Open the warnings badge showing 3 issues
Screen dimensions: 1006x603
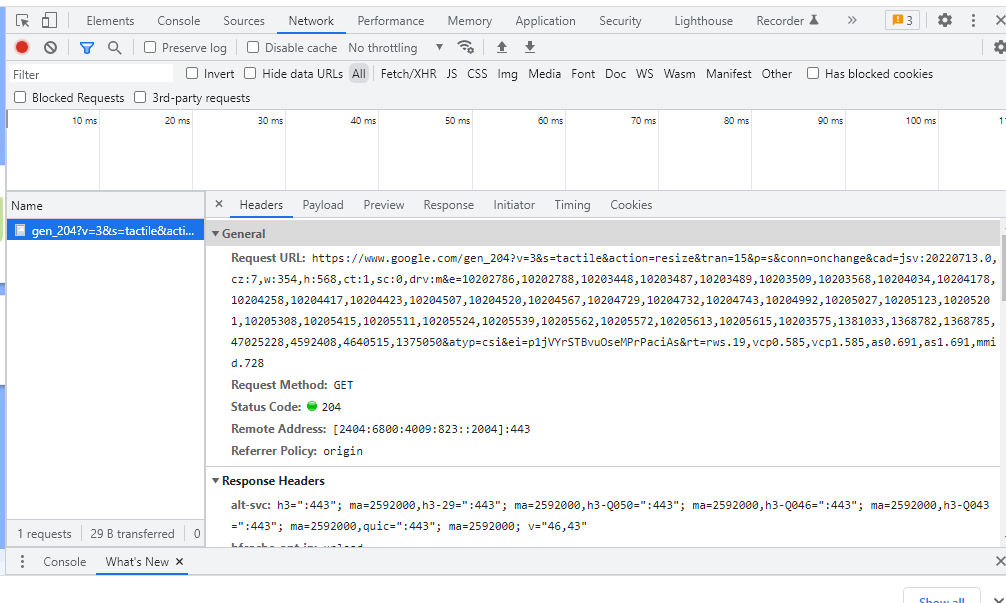pos(903,20)
